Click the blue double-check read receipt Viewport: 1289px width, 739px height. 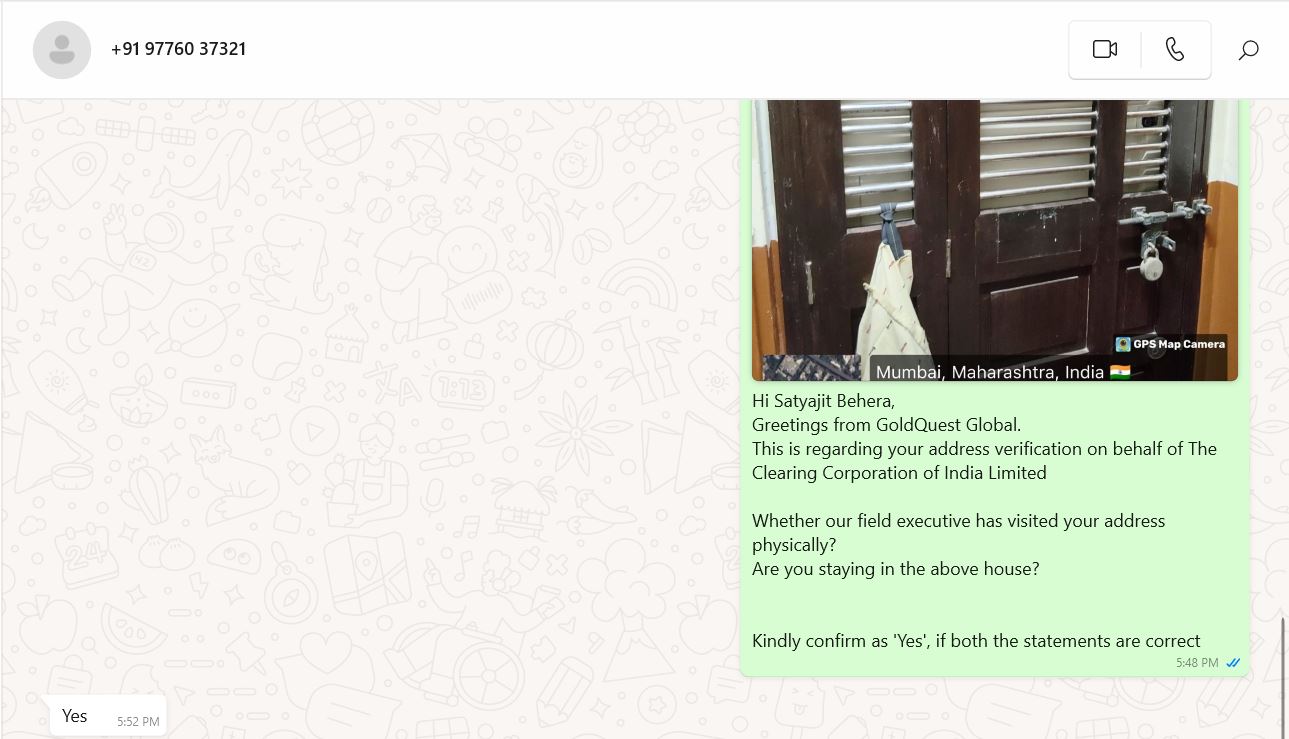click(x=1233, y=663)
